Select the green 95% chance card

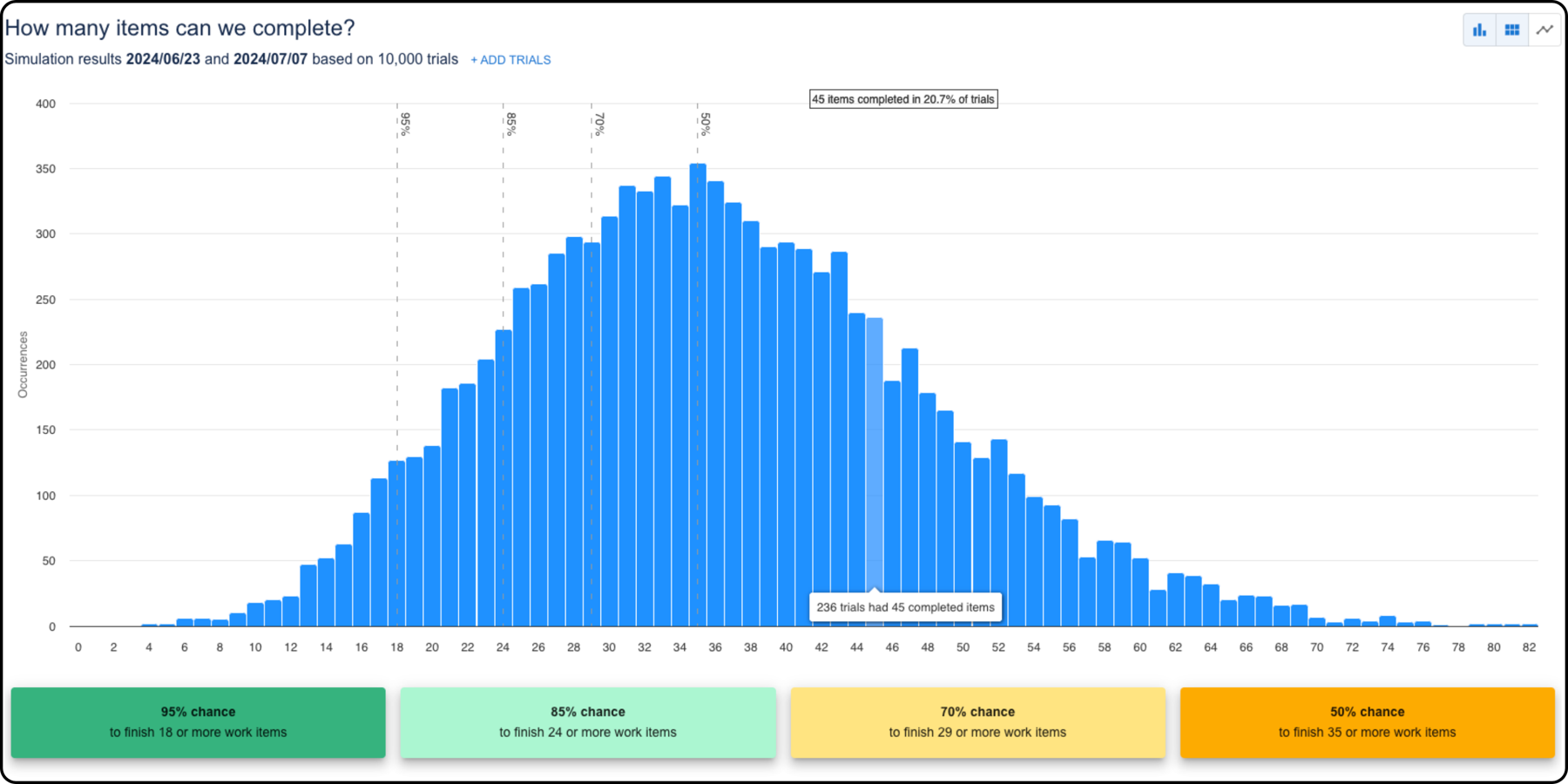click(x=198, y=722)
